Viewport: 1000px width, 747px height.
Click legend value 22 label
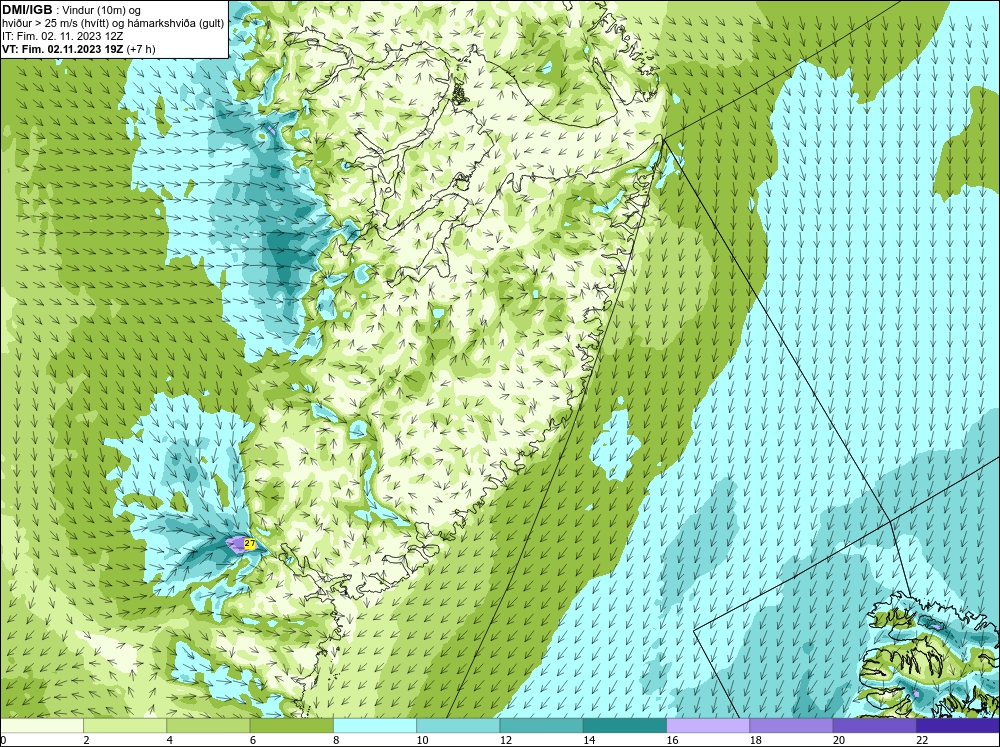922,740
